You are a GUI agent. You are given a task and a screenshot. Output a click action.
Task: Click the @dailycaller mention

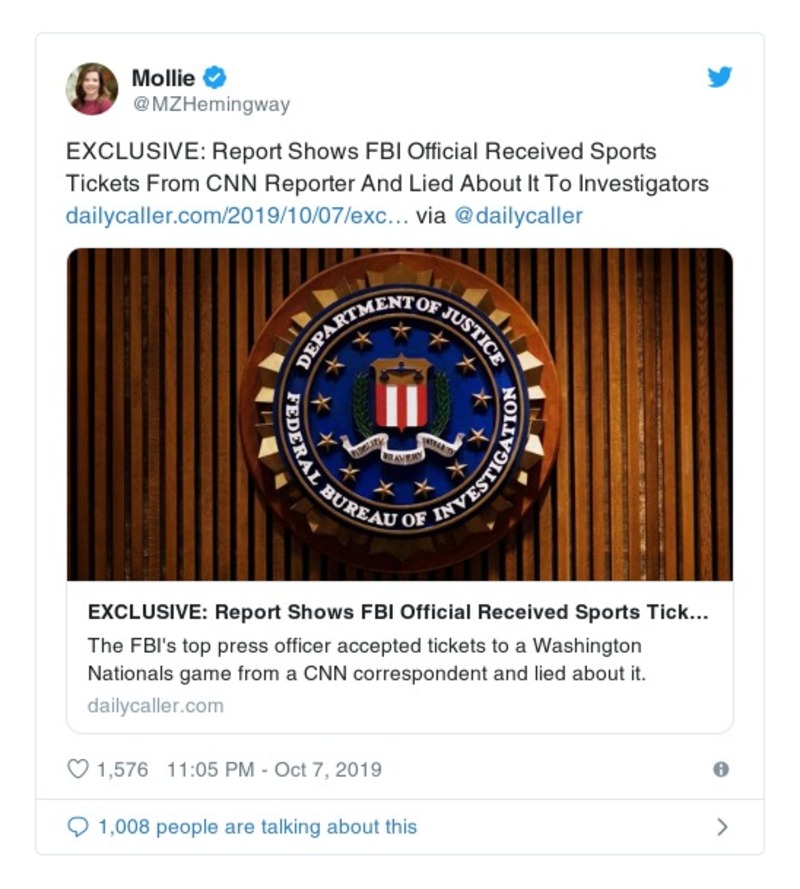(x=518, y=215)
